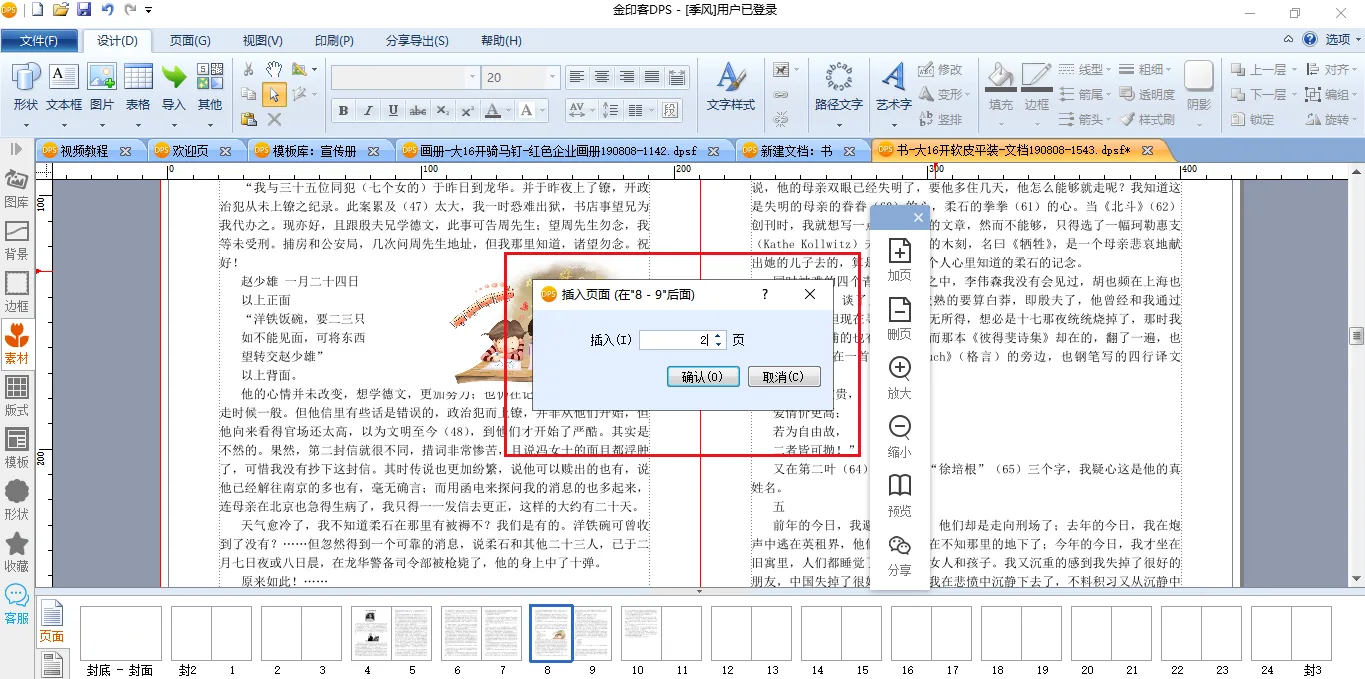This screenshot has height=679, width=1365.
Task: Increase the insert page count with up arrow
Action: tap(718, 336)
